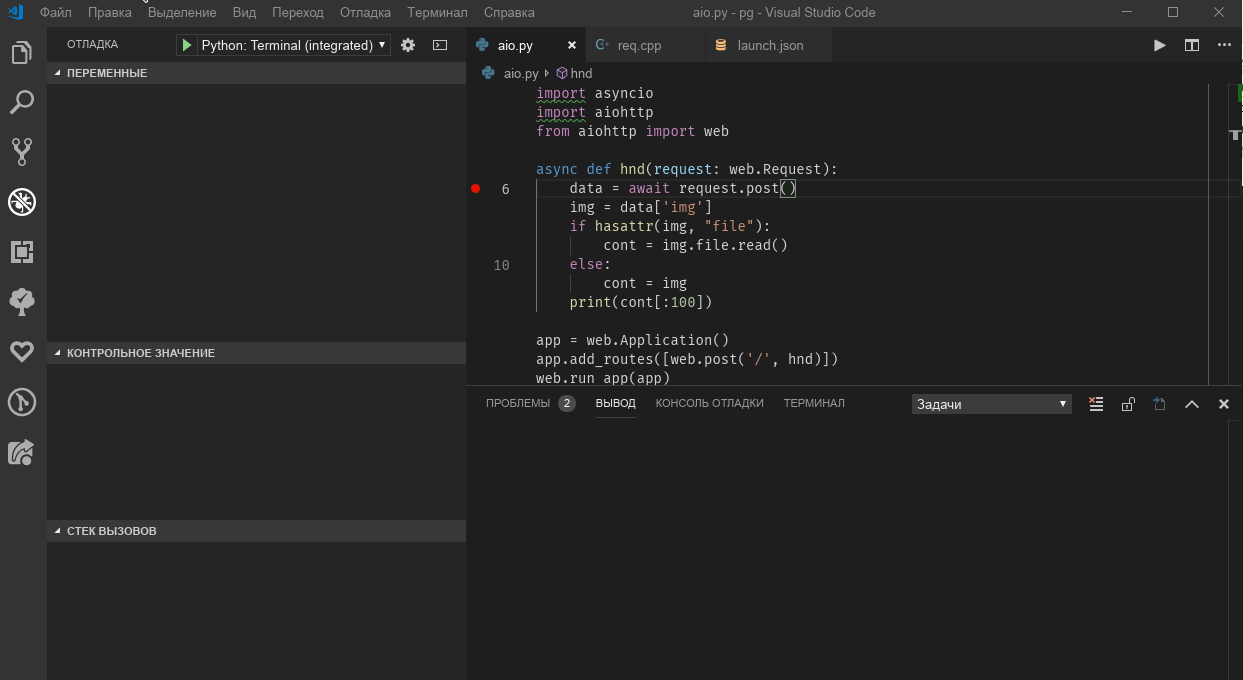Image resolution: width=1243 pixels, height=680 pixels.
Task: Place cursor on 'import asyncio' line
Action: (594, 93)
